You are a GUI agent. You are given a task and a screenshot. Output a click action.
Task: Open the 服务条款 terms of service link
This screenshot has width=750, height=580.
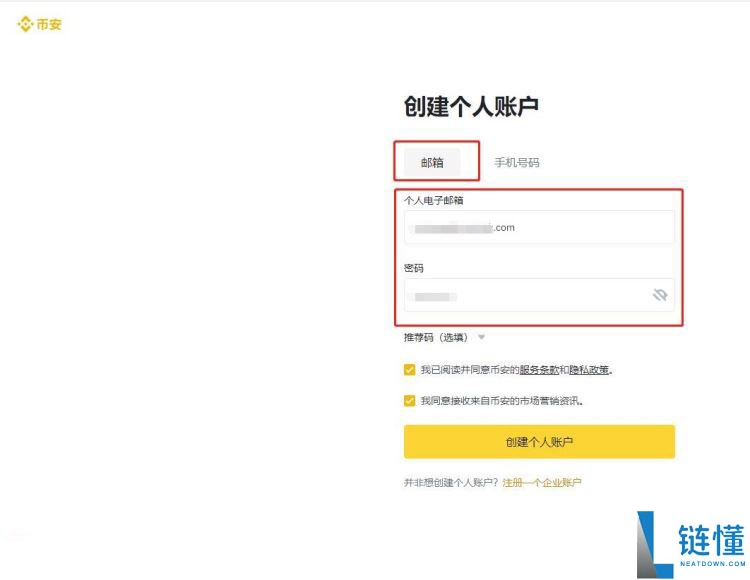(539, 370)
